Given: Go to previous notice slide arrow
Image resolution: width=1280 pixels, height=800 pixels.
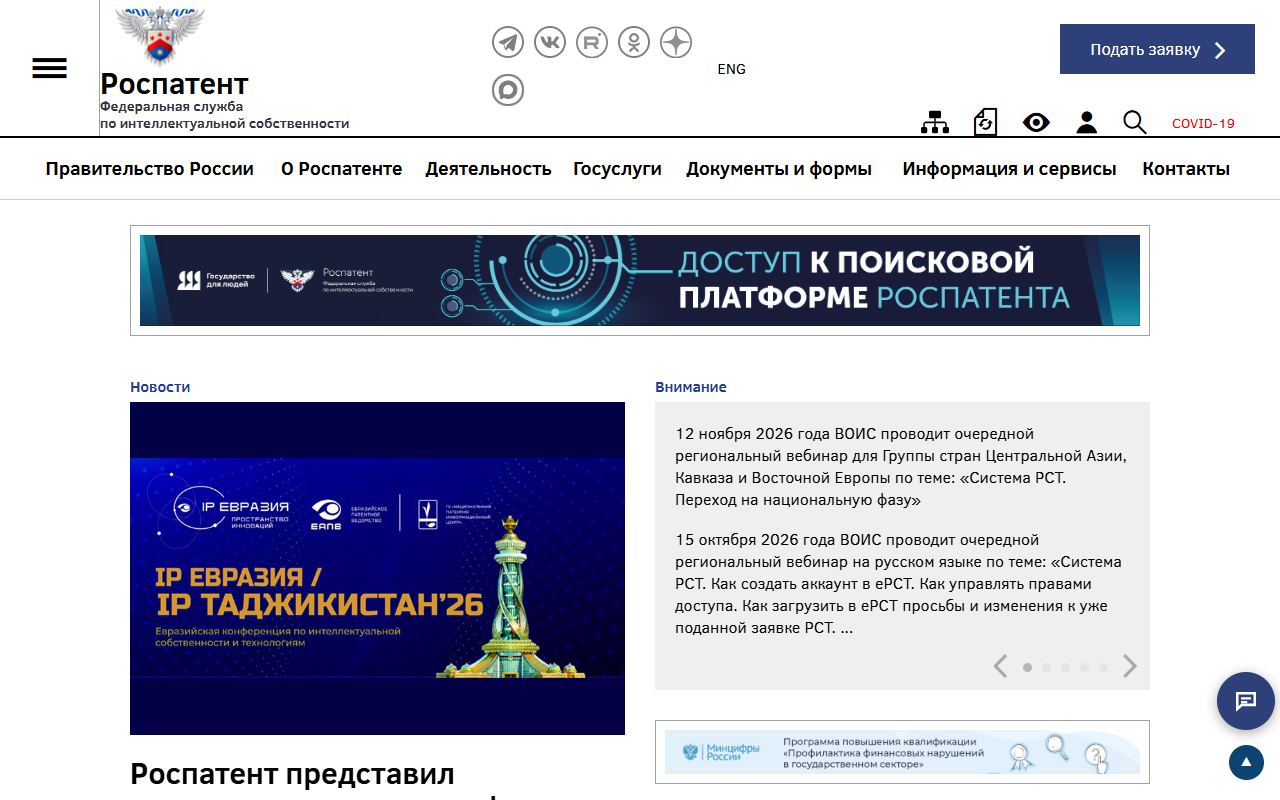Looking at the screenshot, I should coord(1000,666).
